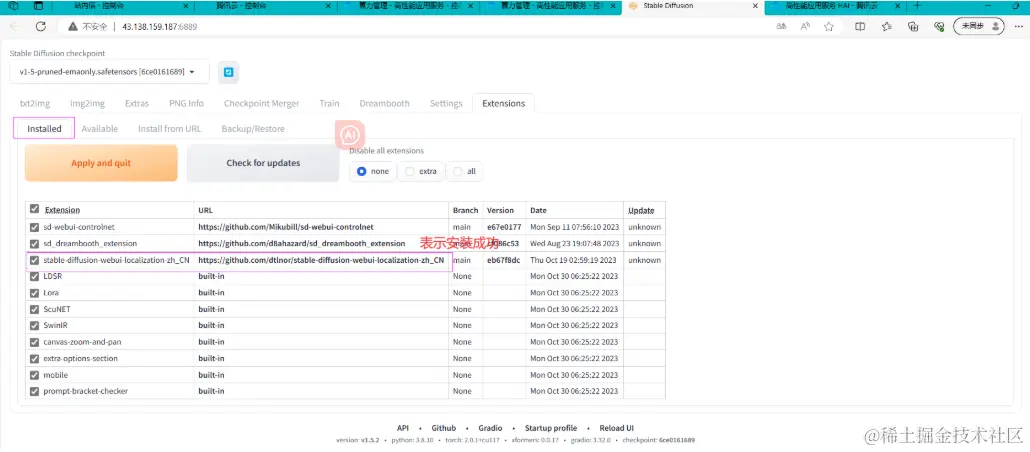Open the Checkpoint Merger tab
The width and height of the screenshot is (1030, 452).
261,103
